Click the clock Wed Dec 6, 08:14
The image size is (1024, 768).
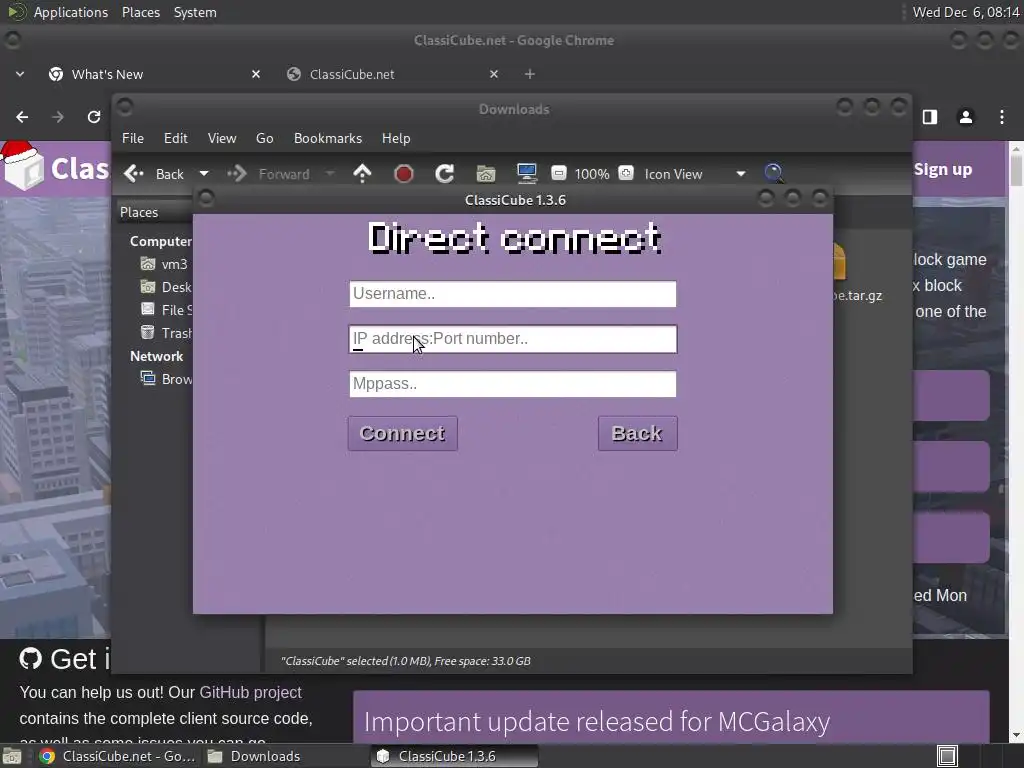point(966,12)
